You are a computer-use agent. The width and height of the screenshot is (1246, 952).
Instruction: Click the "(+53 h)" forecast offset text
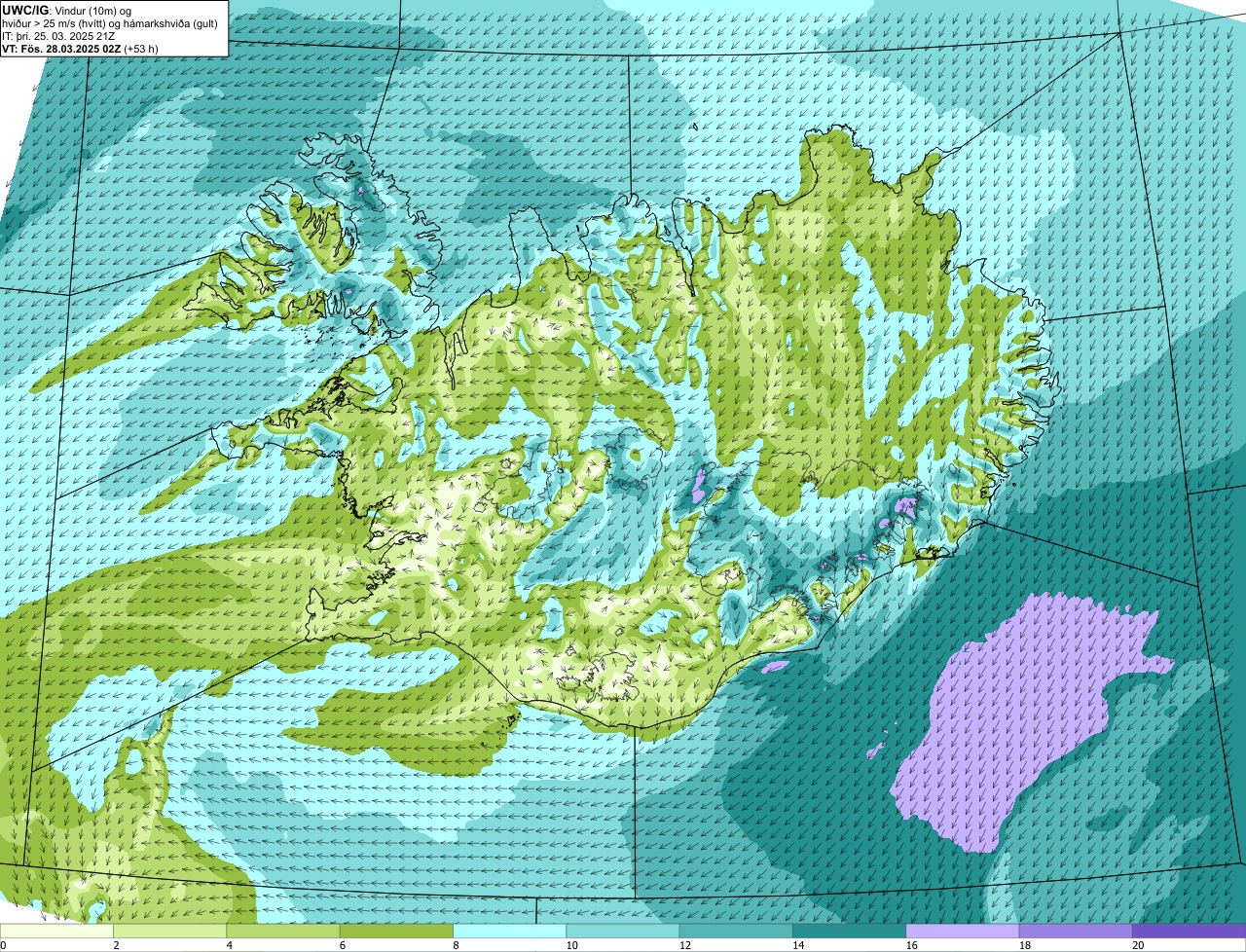(x=141, y=49)
